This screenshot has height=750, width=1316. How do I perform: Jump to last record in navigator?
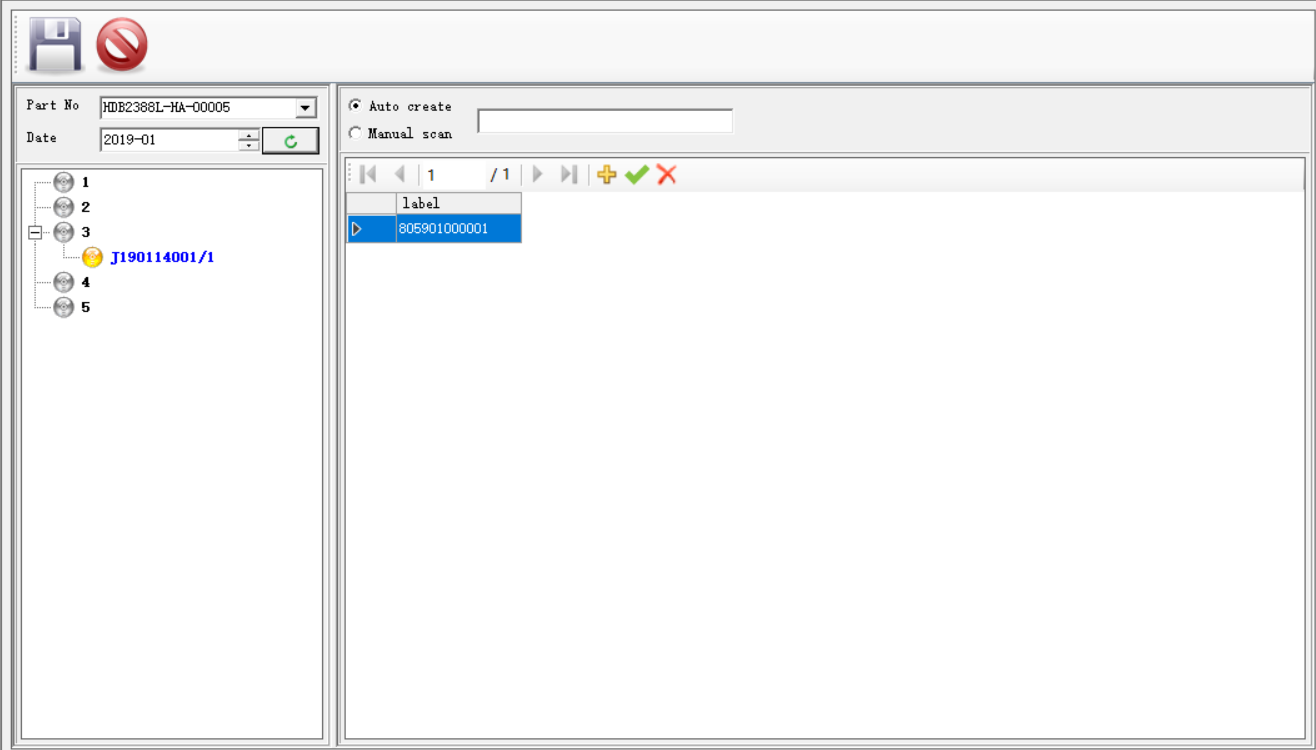(x=569, y=175)
